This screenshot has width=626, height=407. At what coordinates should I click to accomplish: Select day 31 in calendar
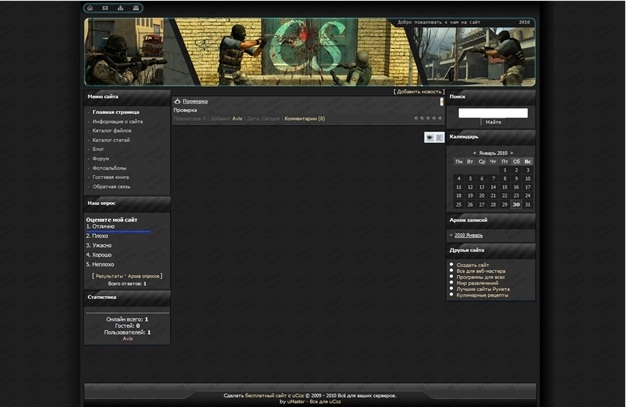click(x=528, y=204)
